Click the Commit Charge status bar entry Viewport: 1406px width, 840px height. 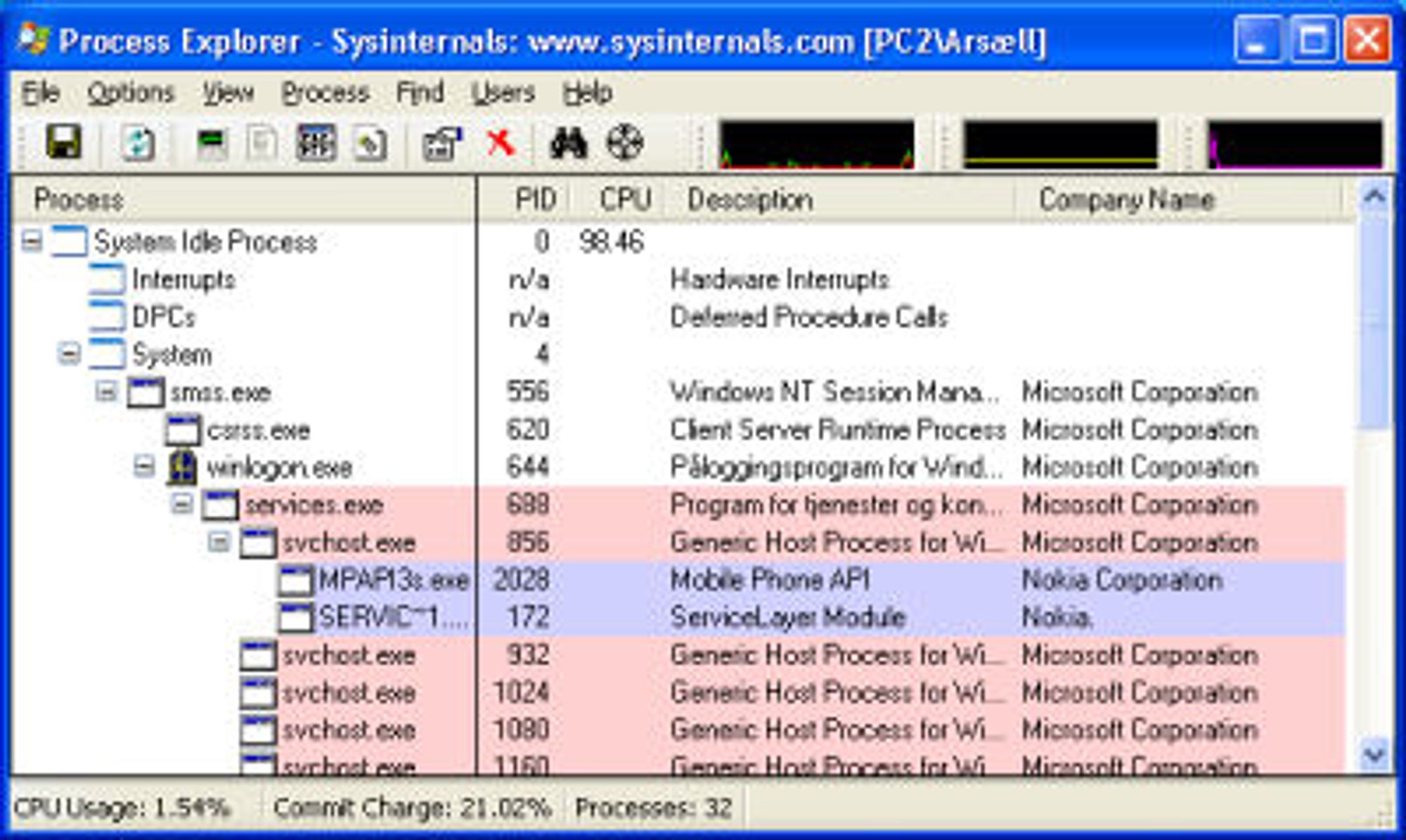click(413, 808)
